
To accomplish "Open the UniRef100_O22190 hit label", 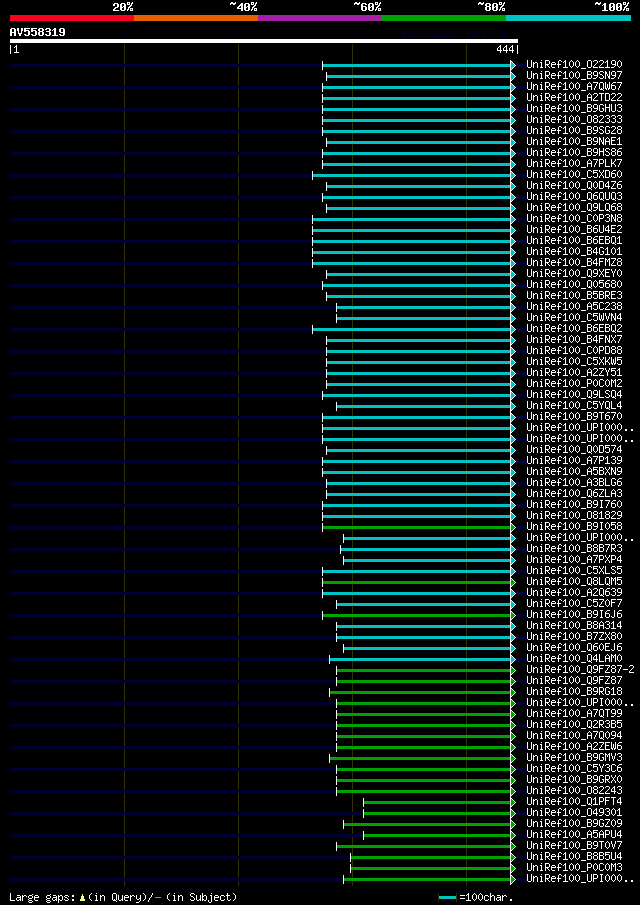I will pyautogui.click(x=574, y=64).
